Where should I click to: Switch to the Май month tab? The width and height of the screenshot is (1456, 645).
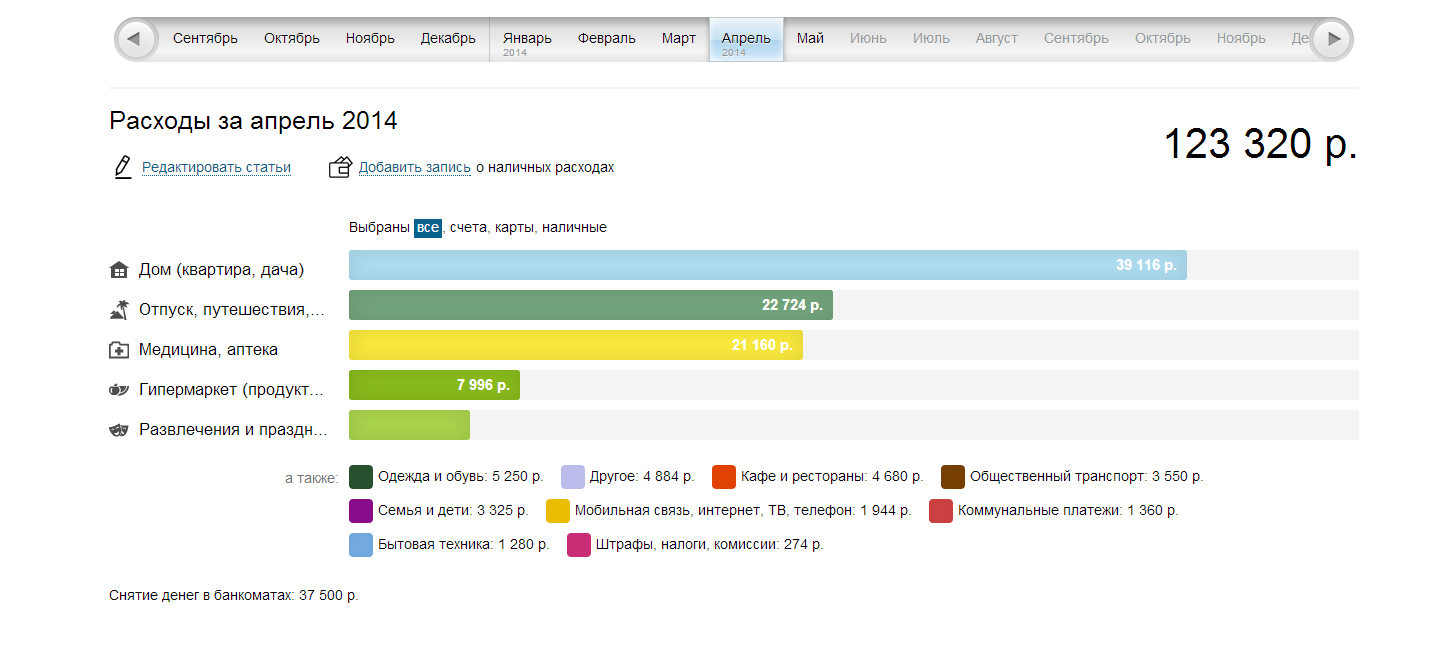pos(810,39)
